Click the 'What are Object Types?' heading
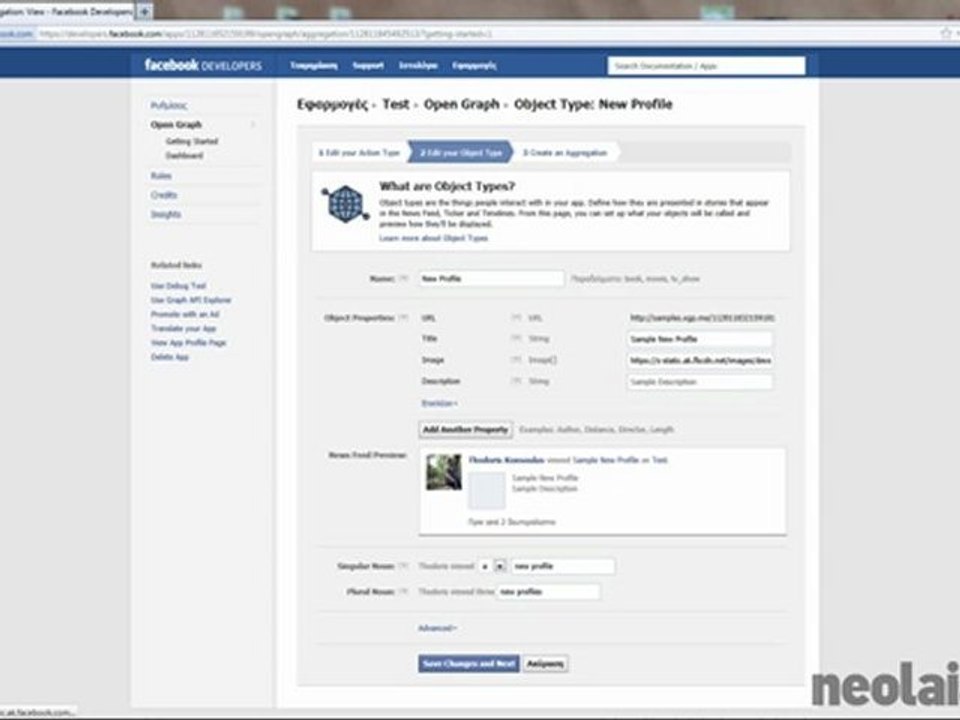The width and height of the screenshot is (960, 720). (447, 186)
